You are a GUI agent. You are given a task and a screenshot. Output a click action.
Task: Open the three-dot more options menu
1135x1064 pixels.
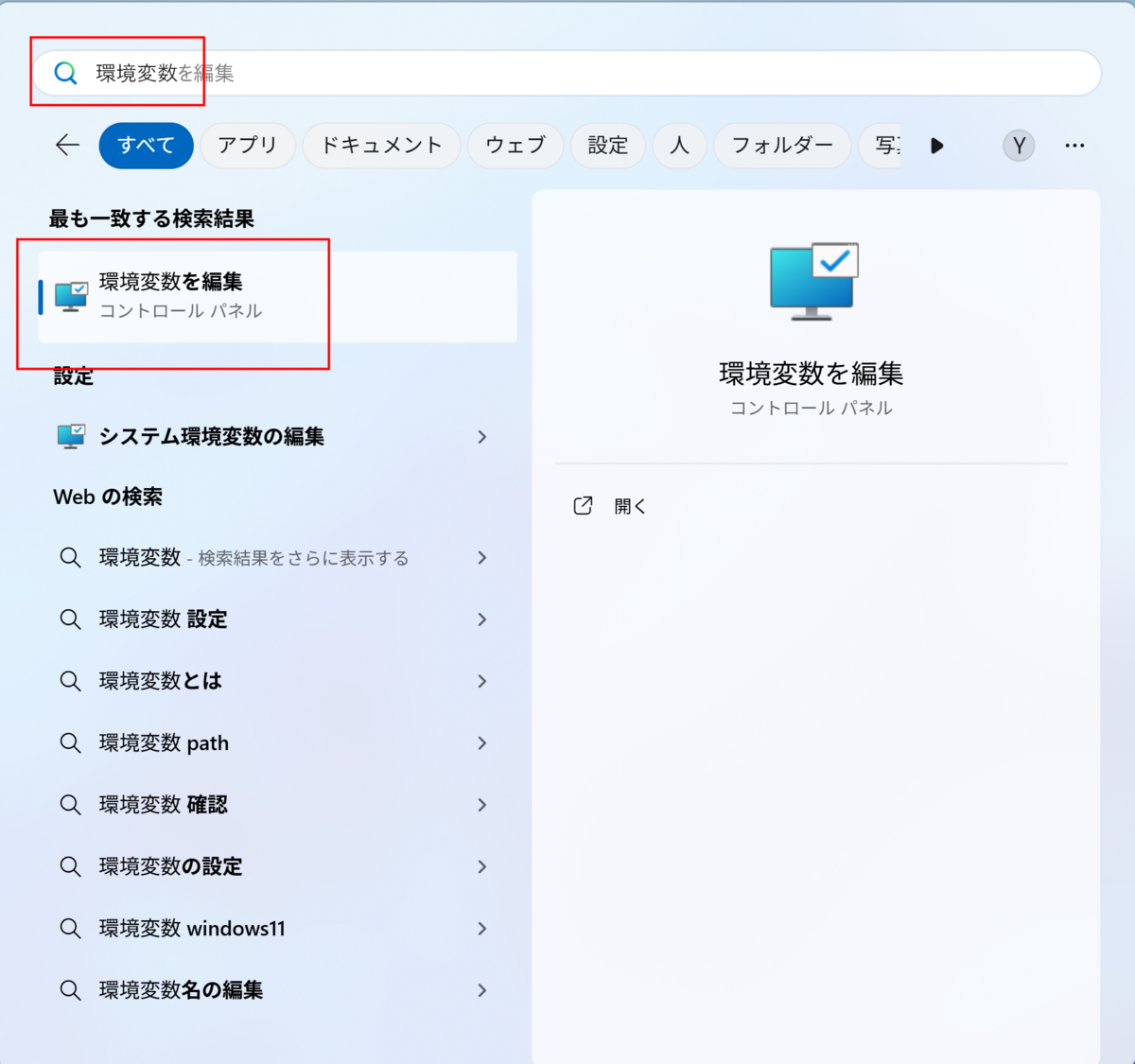pyautogui.click(x=1074, y=146)
